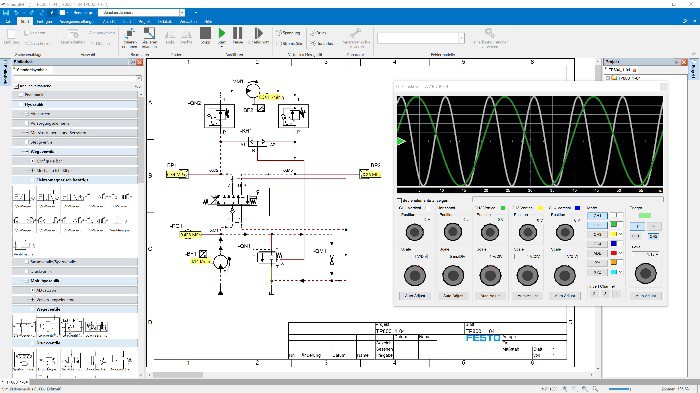
Task: Open the cyan color dropdown in the channel list
Action: pyautogui.click(x=620, y=272)
